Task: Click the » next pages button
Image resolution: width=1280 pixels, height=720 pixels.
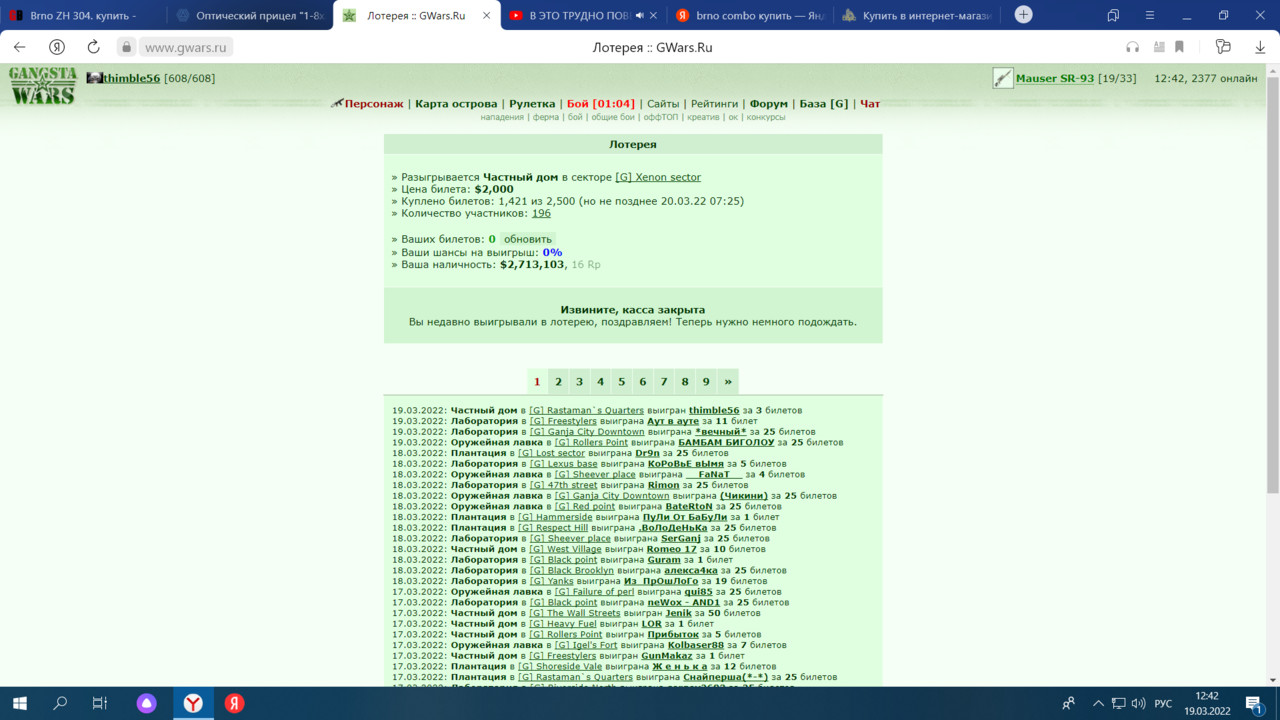Action: point(728,381)
